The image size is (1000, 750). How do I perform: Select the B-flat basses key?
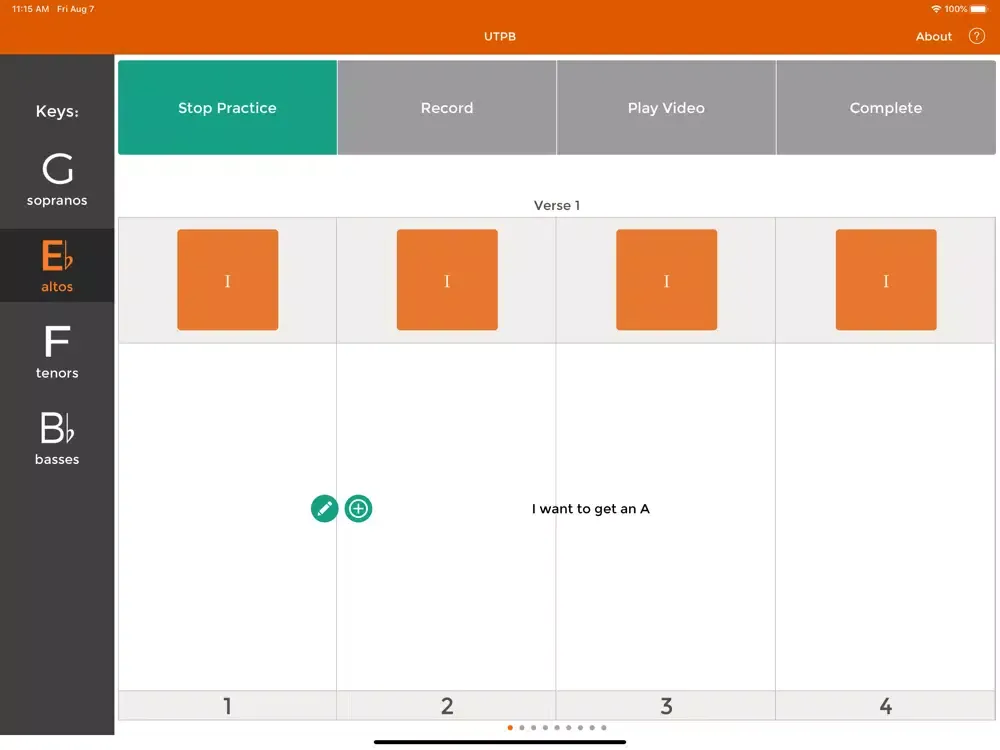point(57,438)
